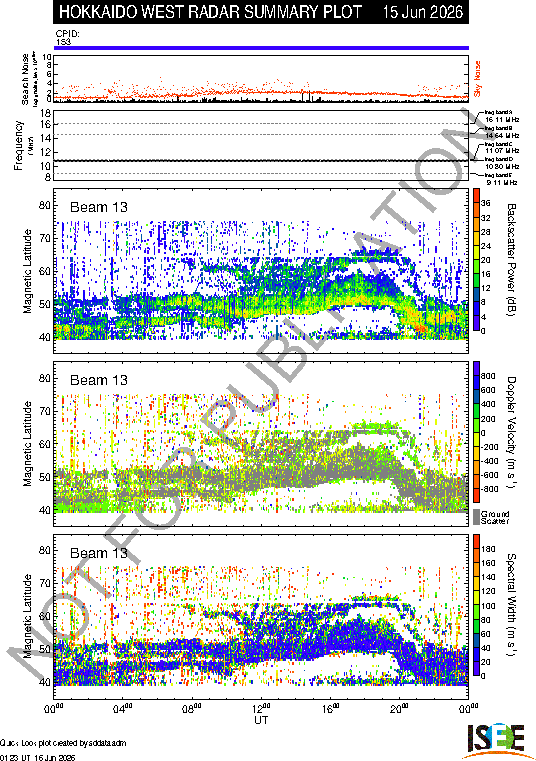This screenshot has height=761, width=536.
Task: Click the 16:00 UT axis tick label
Action: point(331,708)
